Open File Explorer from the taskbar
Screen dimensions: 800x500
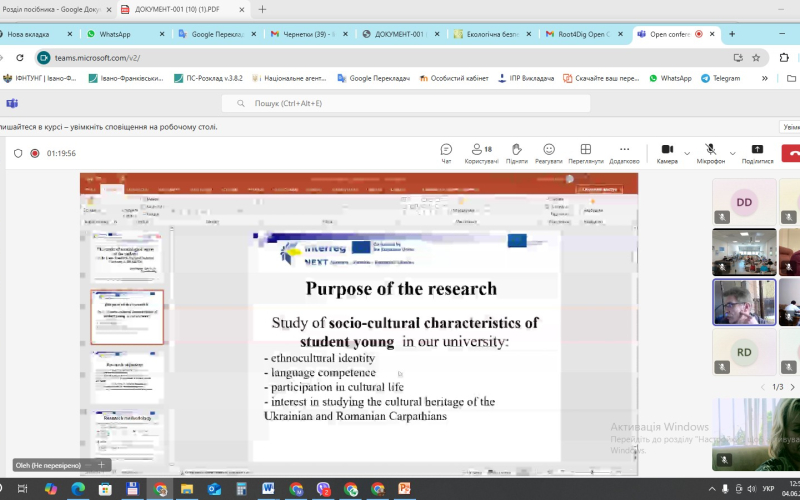tap(187, 489)
